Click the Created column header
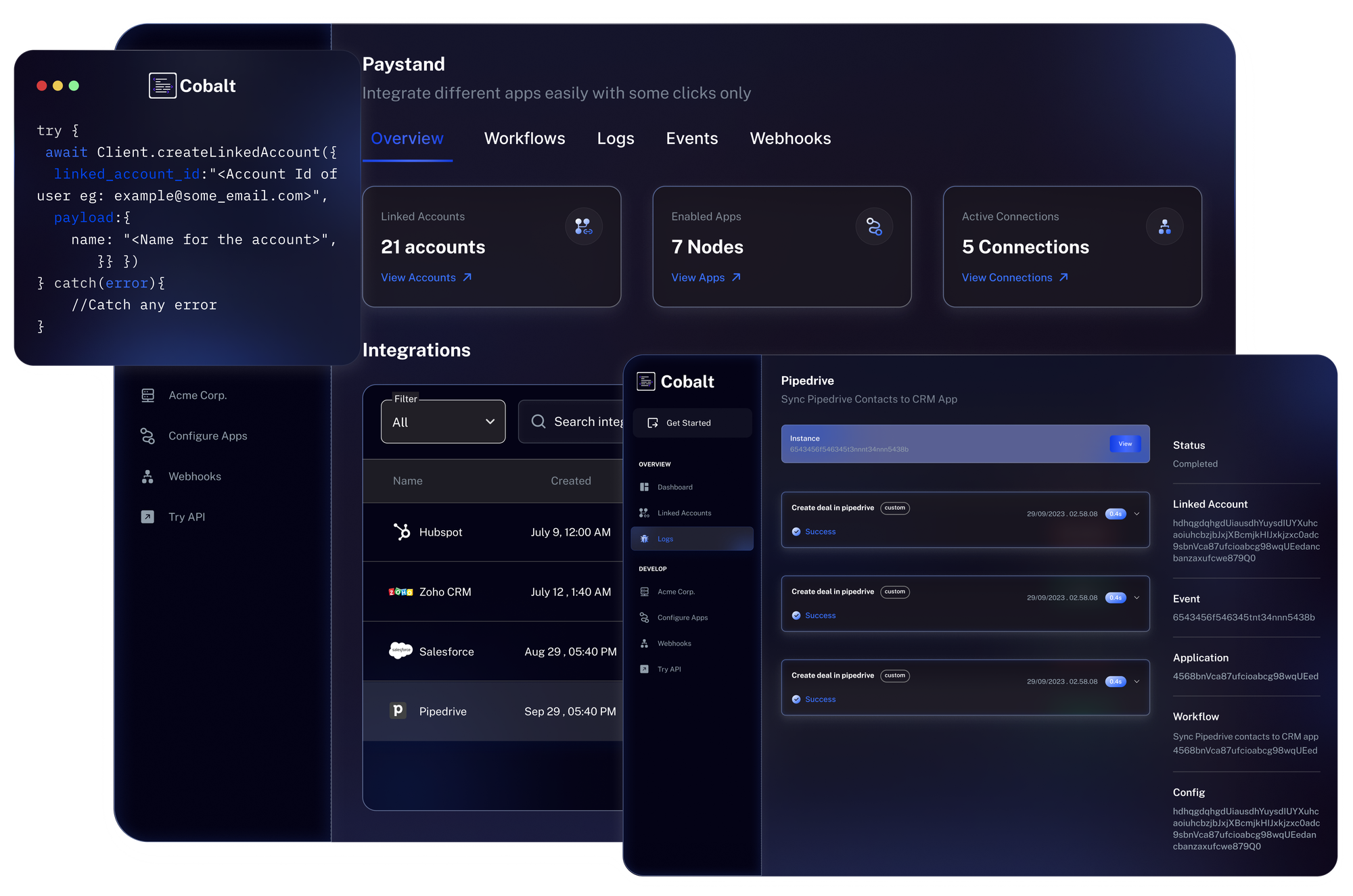 (x=570, y=481)
